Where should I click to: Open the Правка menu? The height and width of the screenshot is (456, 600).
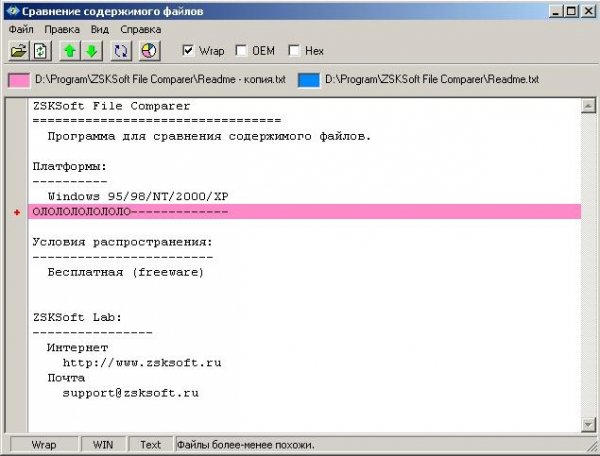click(62, 29)
